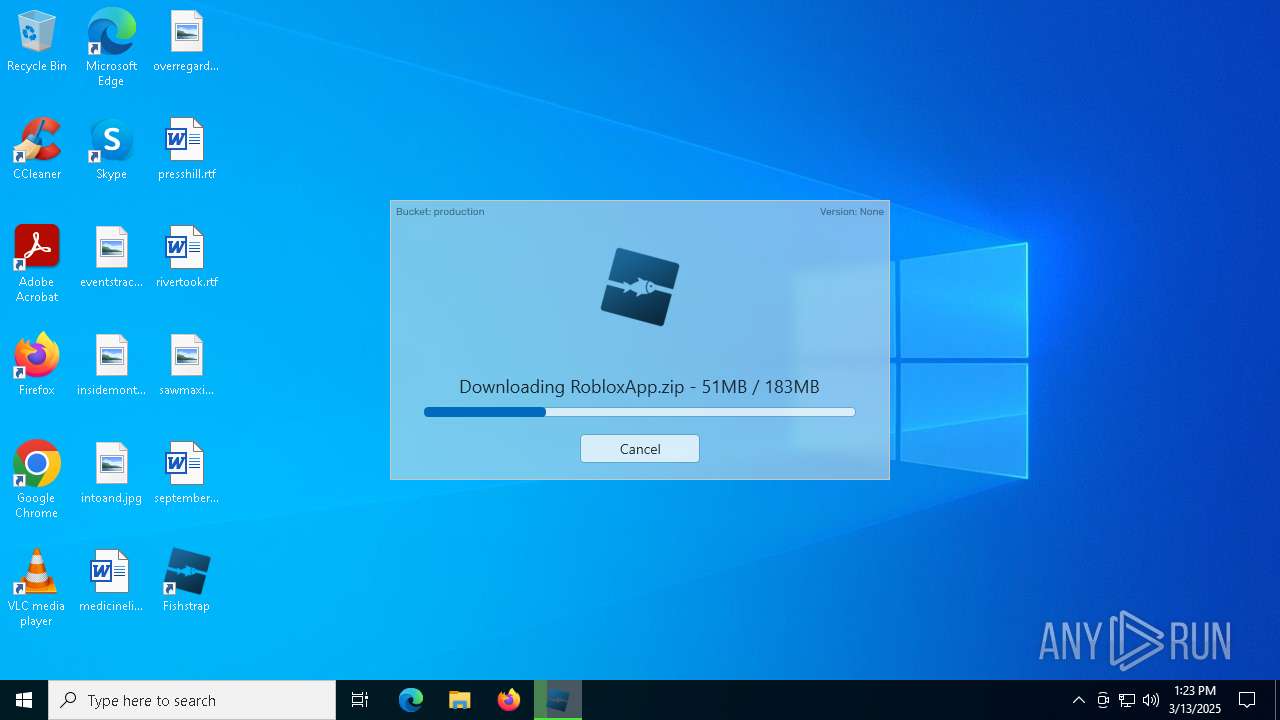Select Adobe Acrobat desktop shortcut
1280x720 pixels.
(37, 264)
